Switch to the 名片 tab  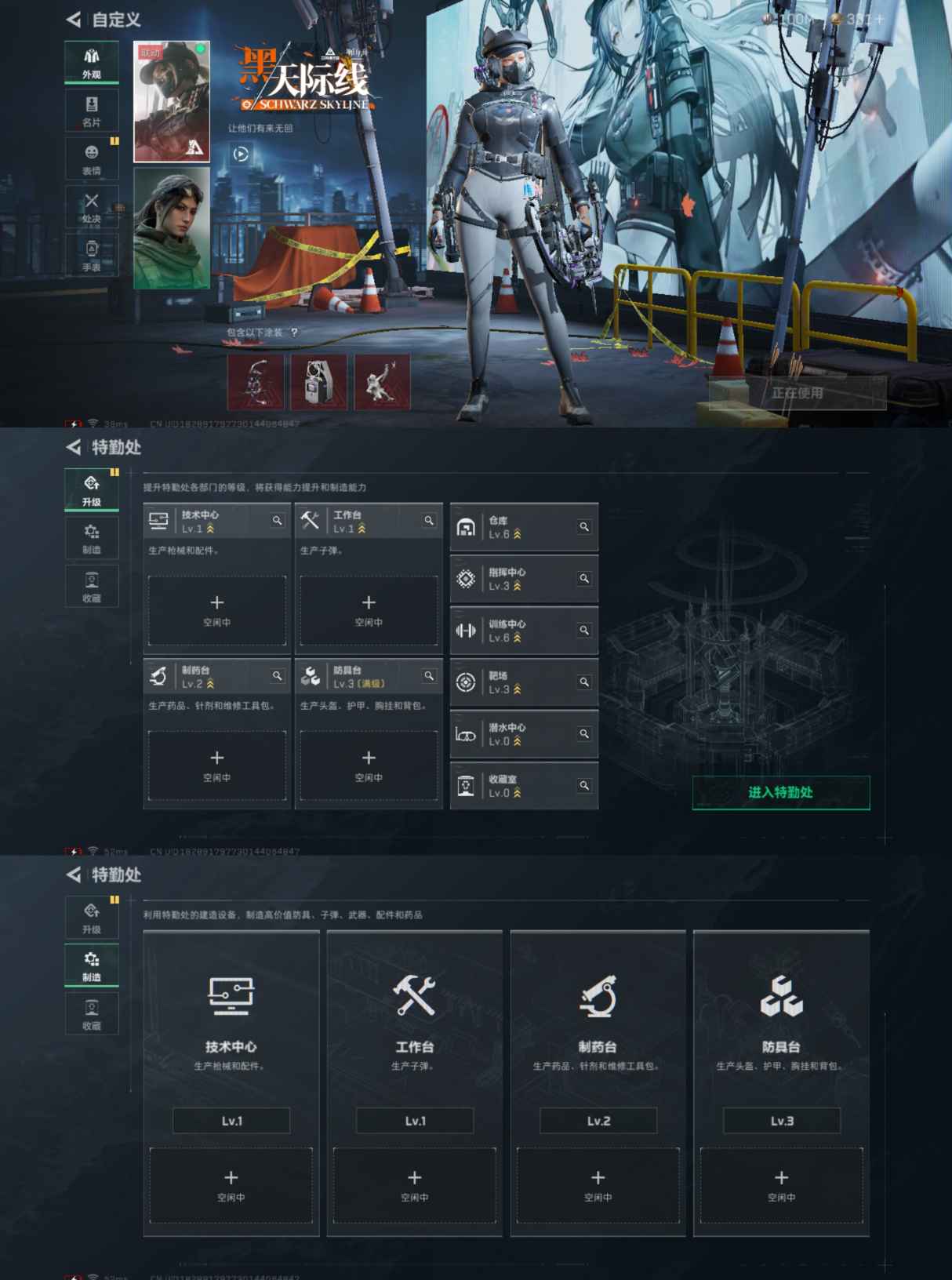click(x=92, y=111)
